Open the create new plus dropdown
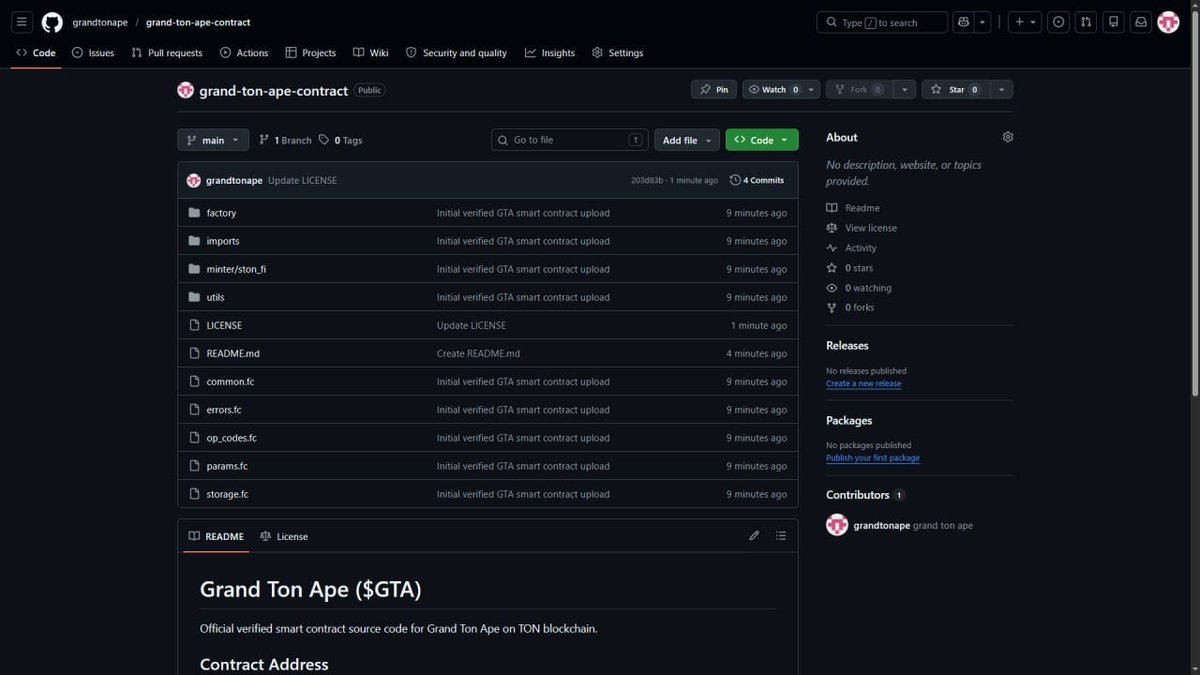Viewport: 1200px width, 675px height. click(1025, 22)
